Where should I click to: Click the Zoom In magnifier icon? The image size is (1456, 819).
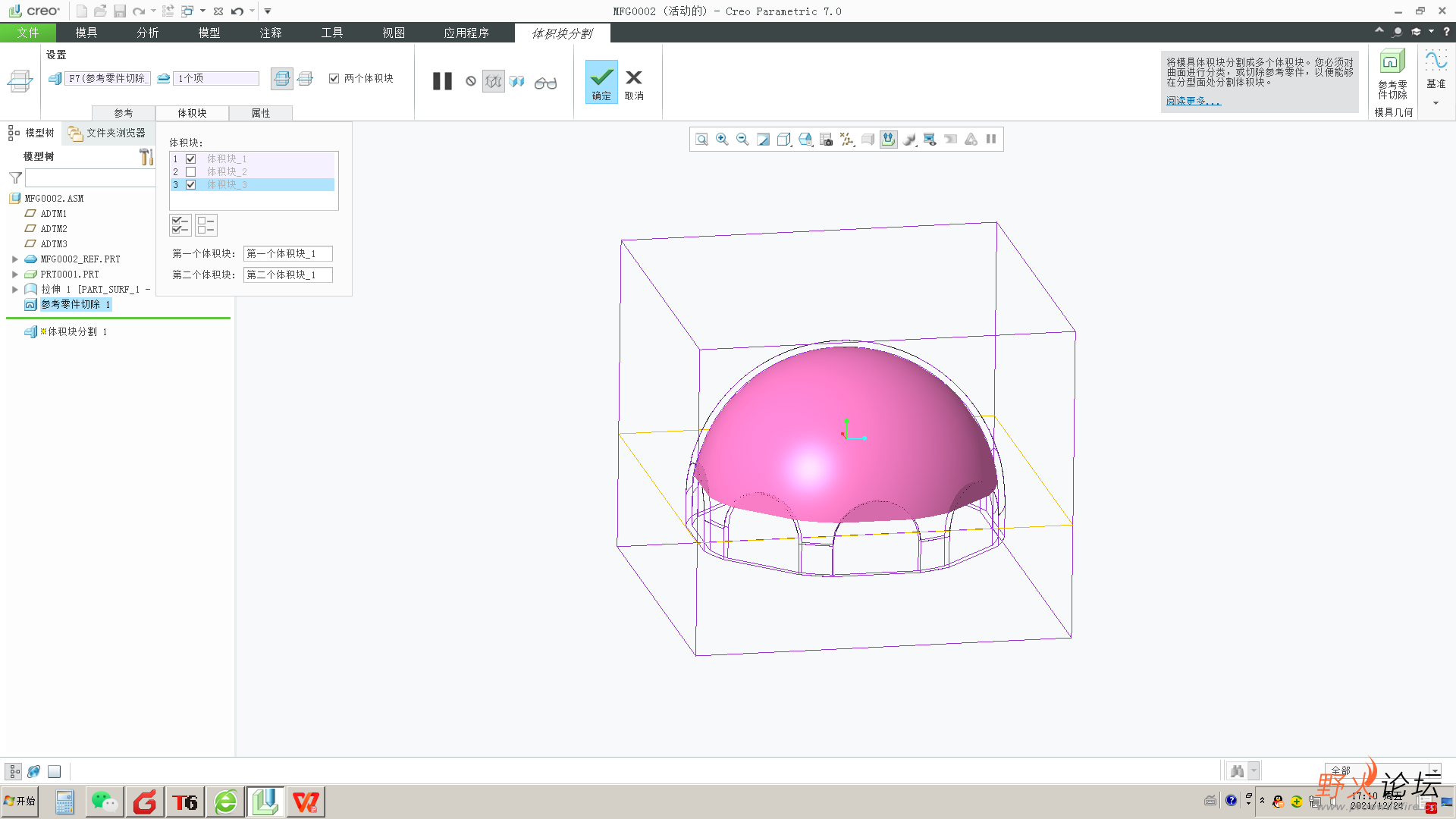tap(722, 140)
